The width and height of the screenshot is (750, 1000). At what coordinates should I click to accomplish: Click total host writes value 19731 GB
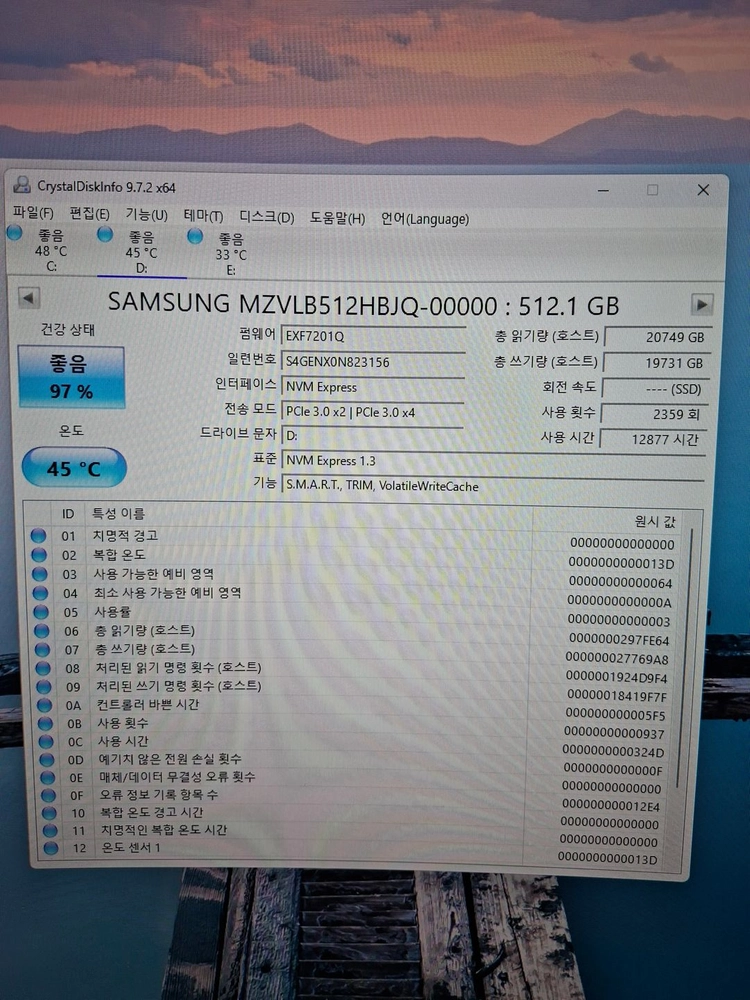pyautogui.click(x=656, y=363)
